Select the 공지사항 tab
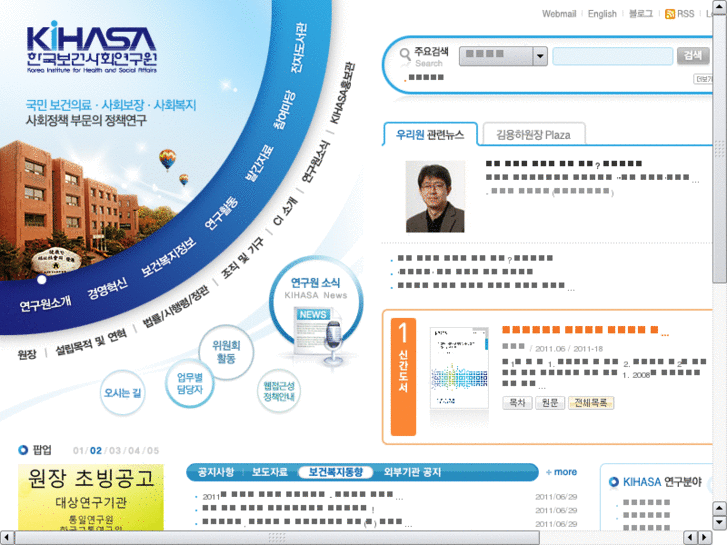Screen dimensions: 727x545 point(216,472)
